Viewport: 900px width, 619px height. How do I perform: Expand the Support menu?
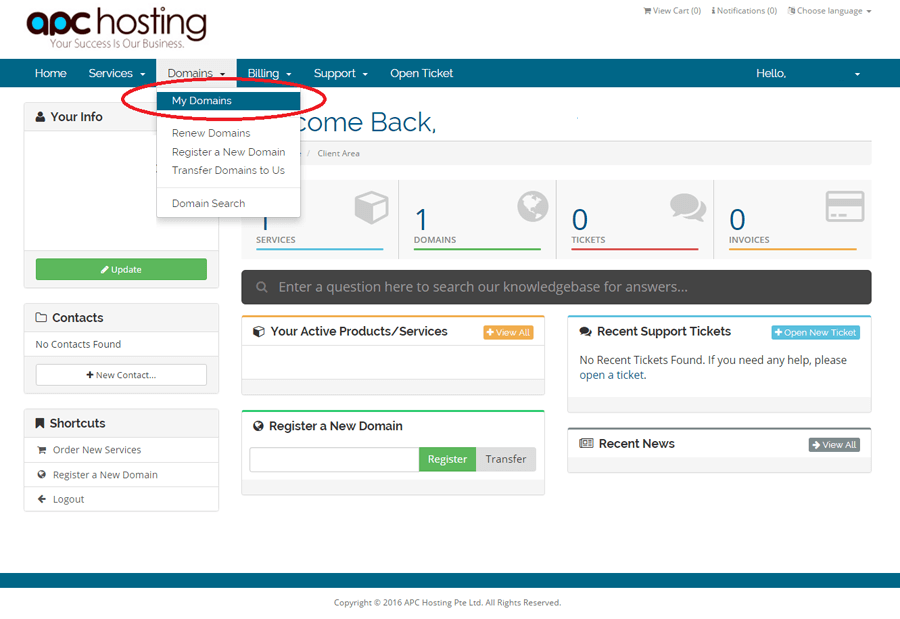pyautogui.click(x=340, y=73)
